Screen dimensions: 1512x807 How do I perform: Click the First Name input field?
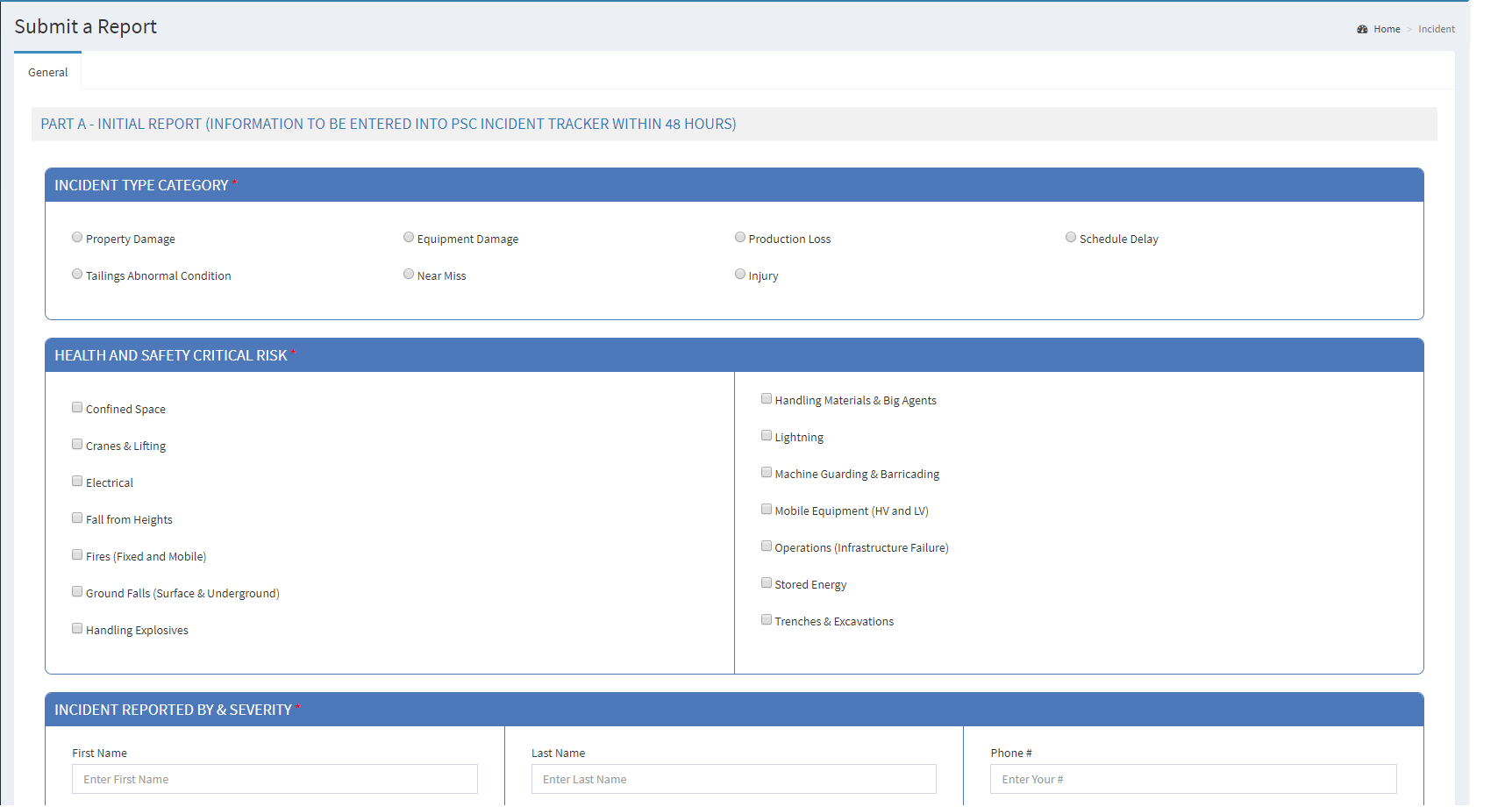point(275,779)
